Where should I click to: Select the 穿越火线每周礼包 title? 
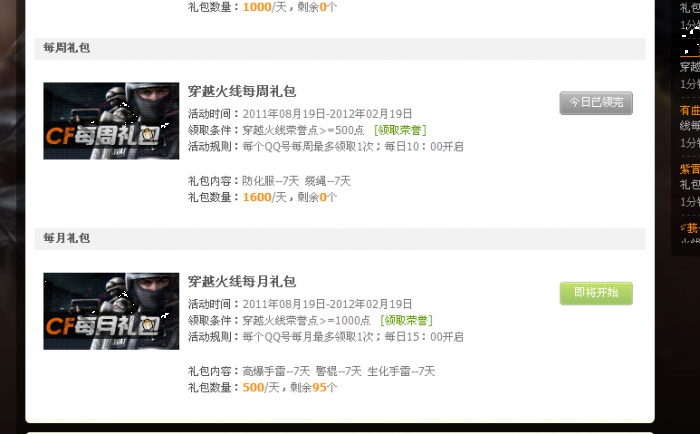coord(242,92)
